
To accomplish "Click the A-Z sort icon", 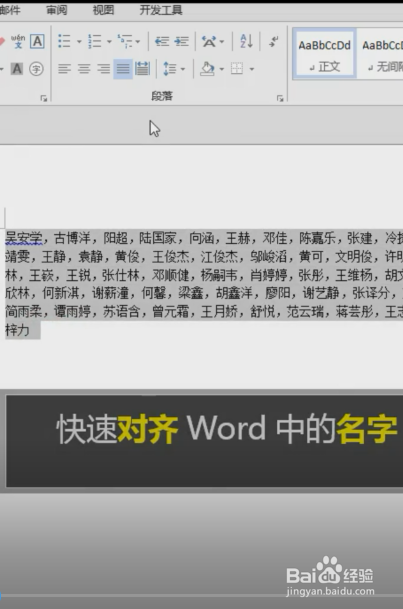I will pyautogui.click(x=246, y=41).
